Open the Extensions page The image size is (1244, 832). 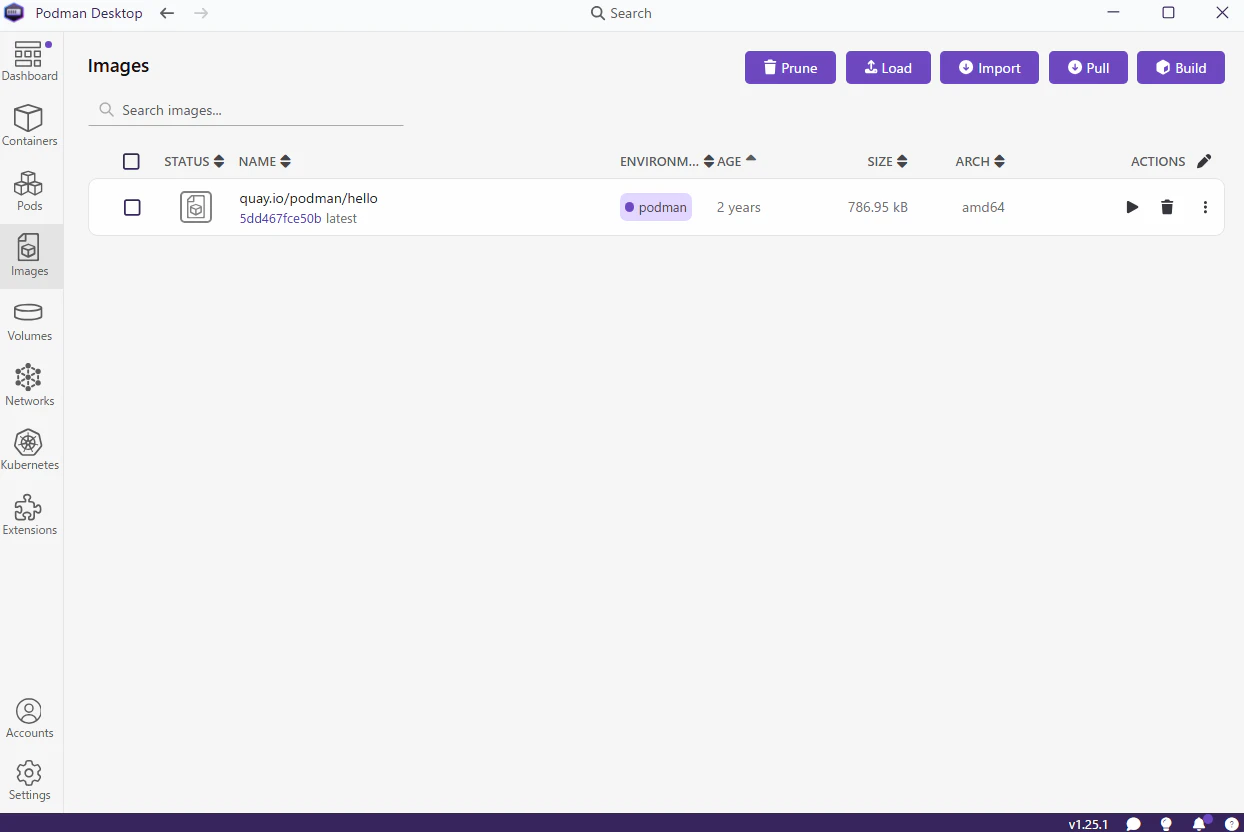coord(30,515)
